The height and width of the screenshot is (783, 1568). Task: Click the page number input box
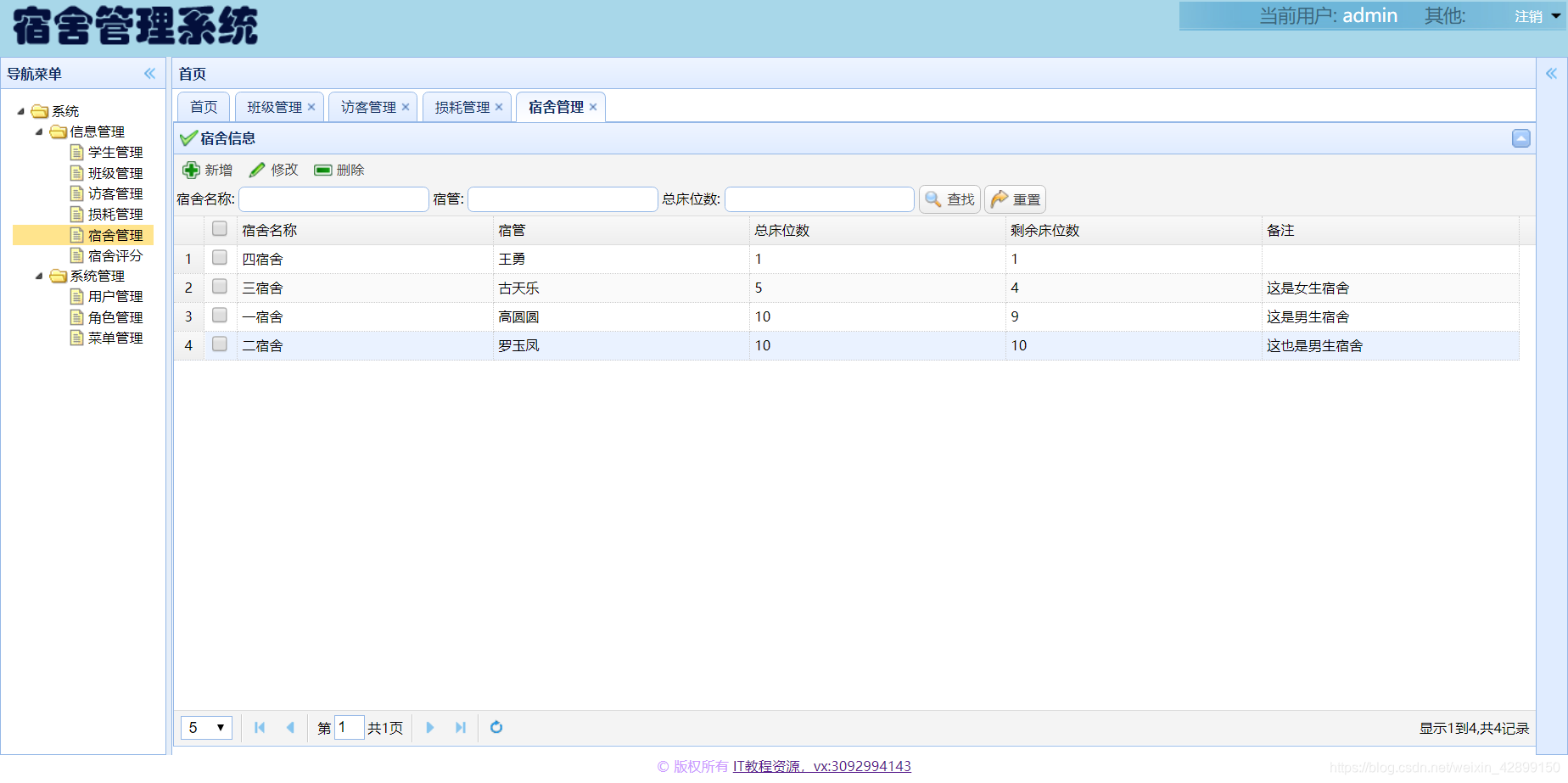pyautogui.click(x=349, y=728)
